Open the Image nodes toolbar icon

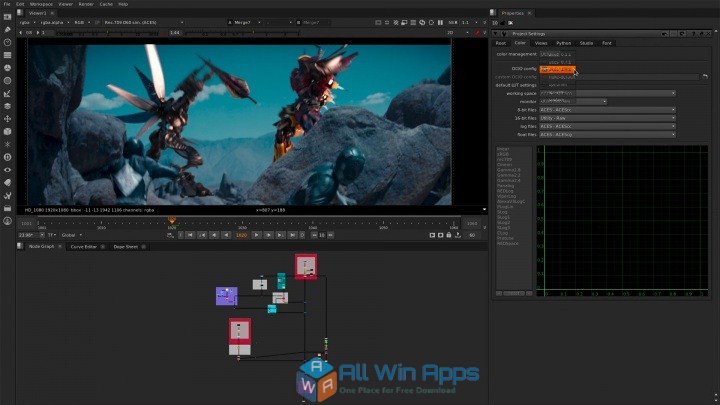coord(7,17)
